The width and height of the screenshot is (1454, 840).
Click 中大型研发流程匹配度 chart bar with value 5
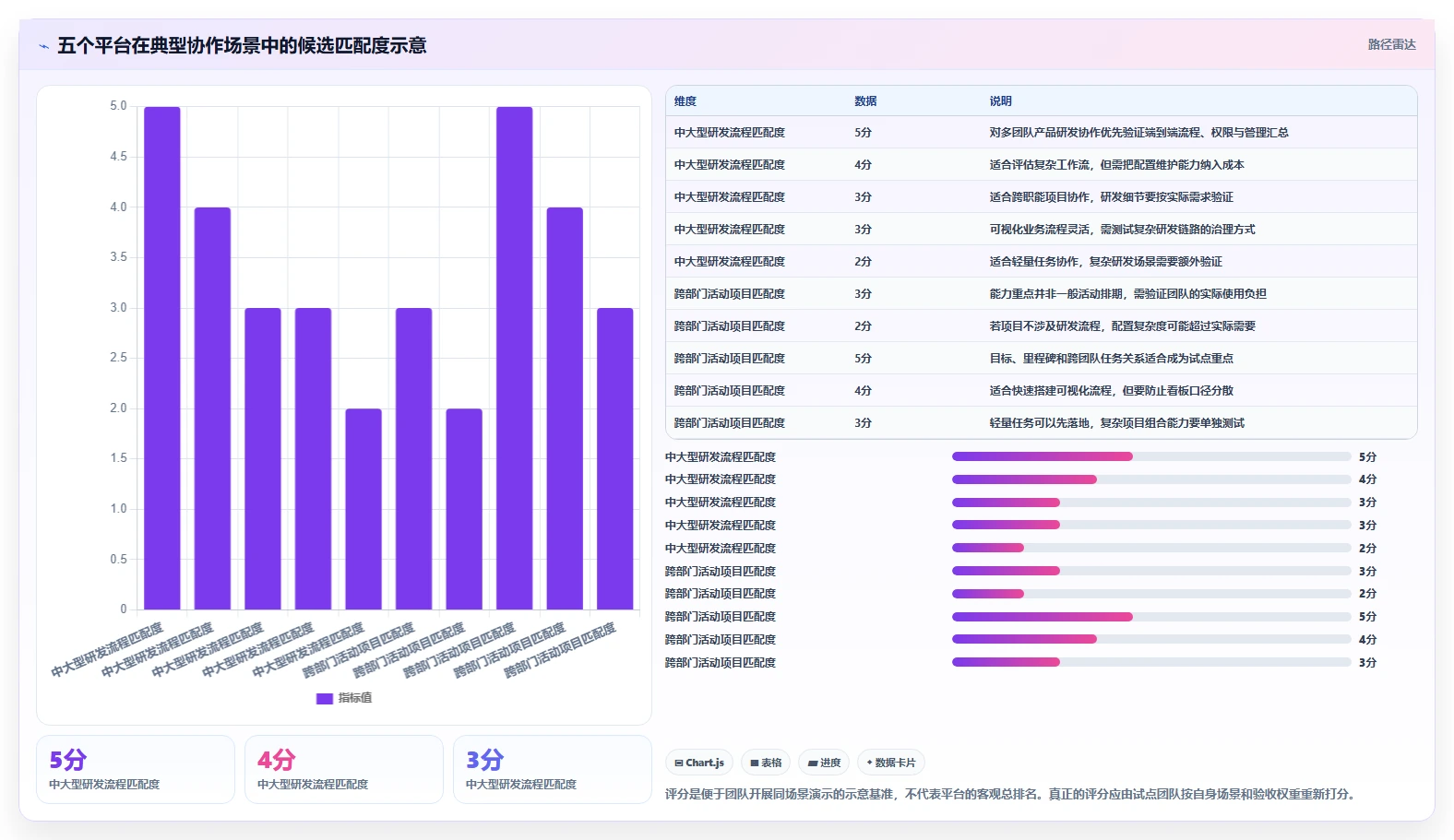[162, 358]
